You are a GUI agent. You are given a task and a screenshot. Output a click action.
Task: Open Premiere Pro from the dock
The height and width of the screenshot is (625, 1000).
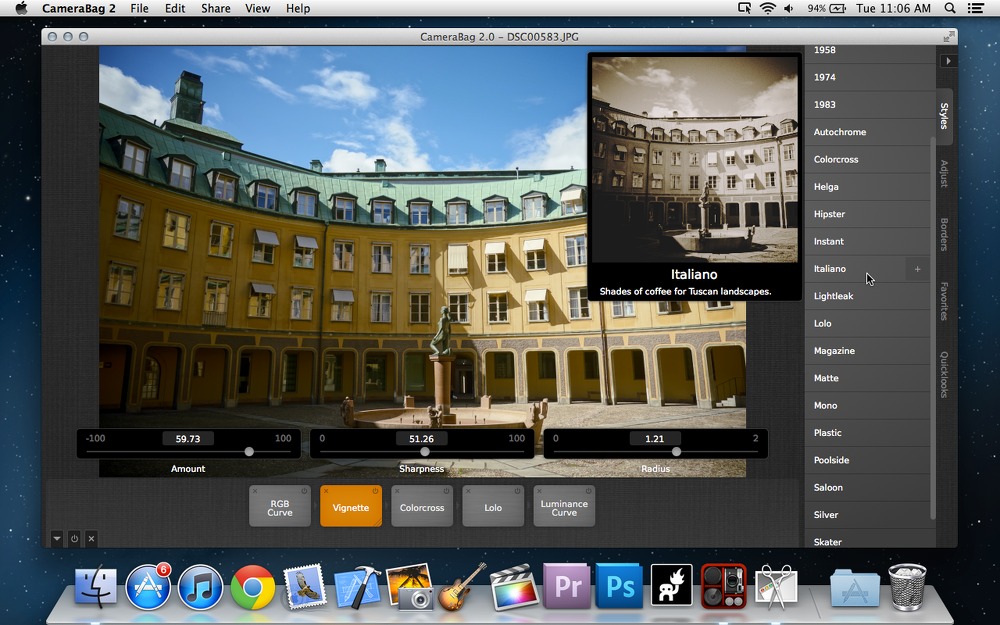coord(567,585)
